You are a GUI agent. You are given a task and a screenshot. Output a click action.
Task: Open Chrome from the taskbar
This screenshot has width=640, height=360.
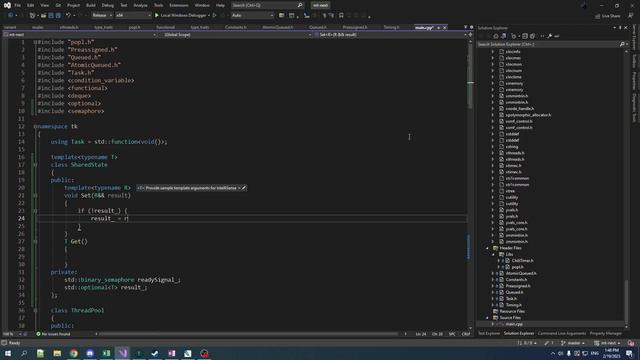pyautogui.click(x=73, y=353)
